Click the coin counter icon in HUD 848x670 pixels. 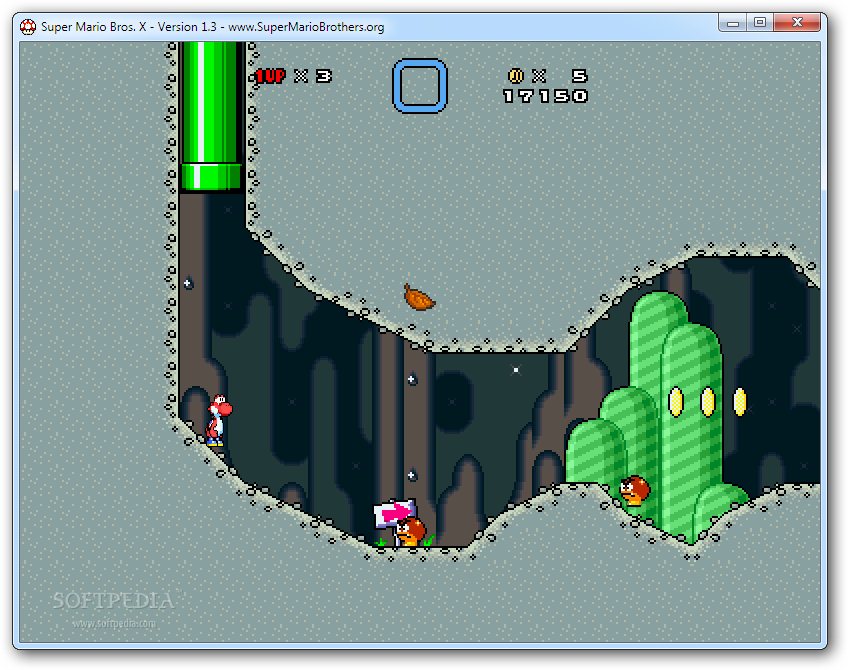[x=516, y=76]
